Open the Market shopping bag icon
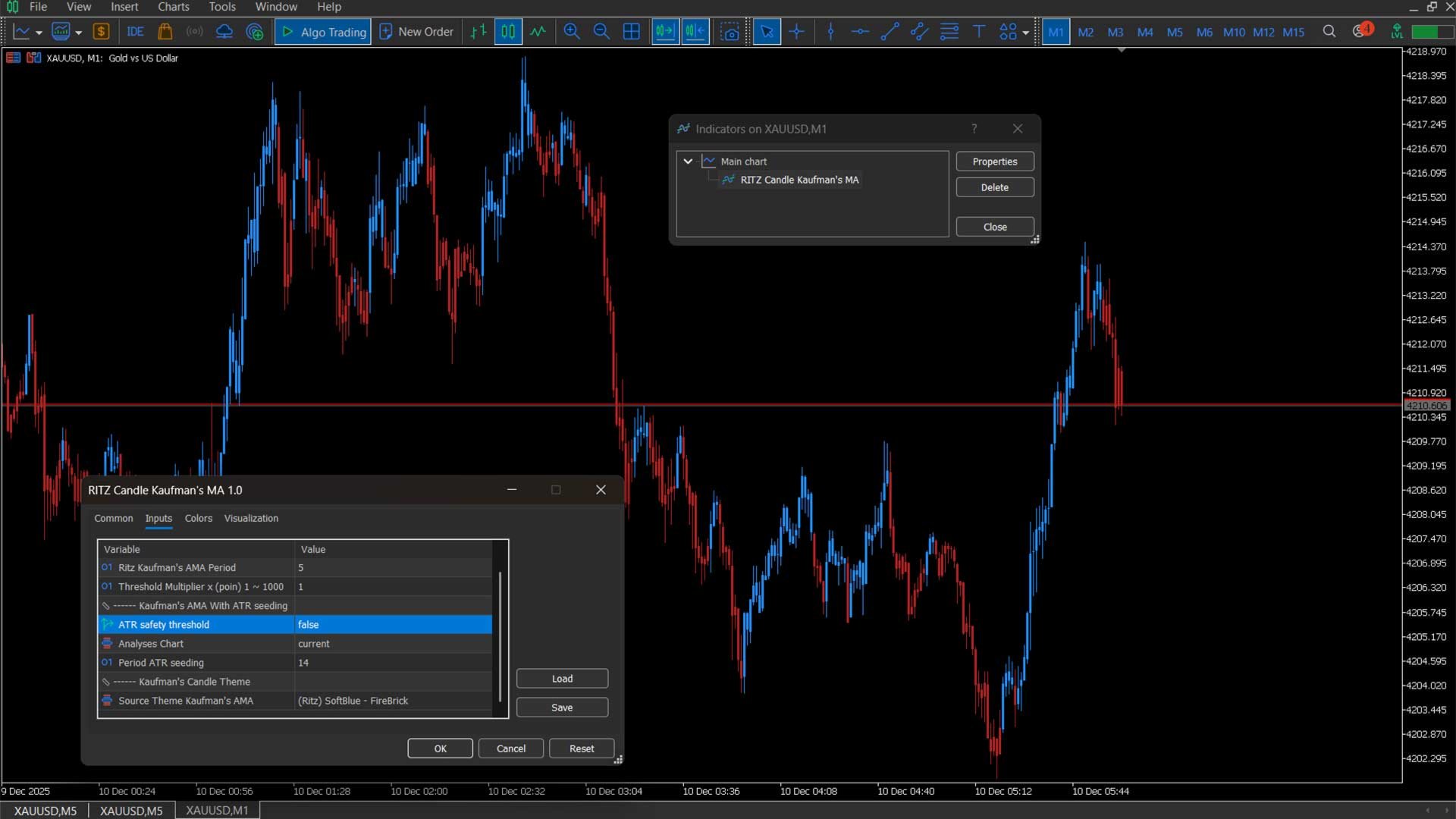Image resolution: width=1456 pixels, height=819 pixels. (x=165, y=32)
